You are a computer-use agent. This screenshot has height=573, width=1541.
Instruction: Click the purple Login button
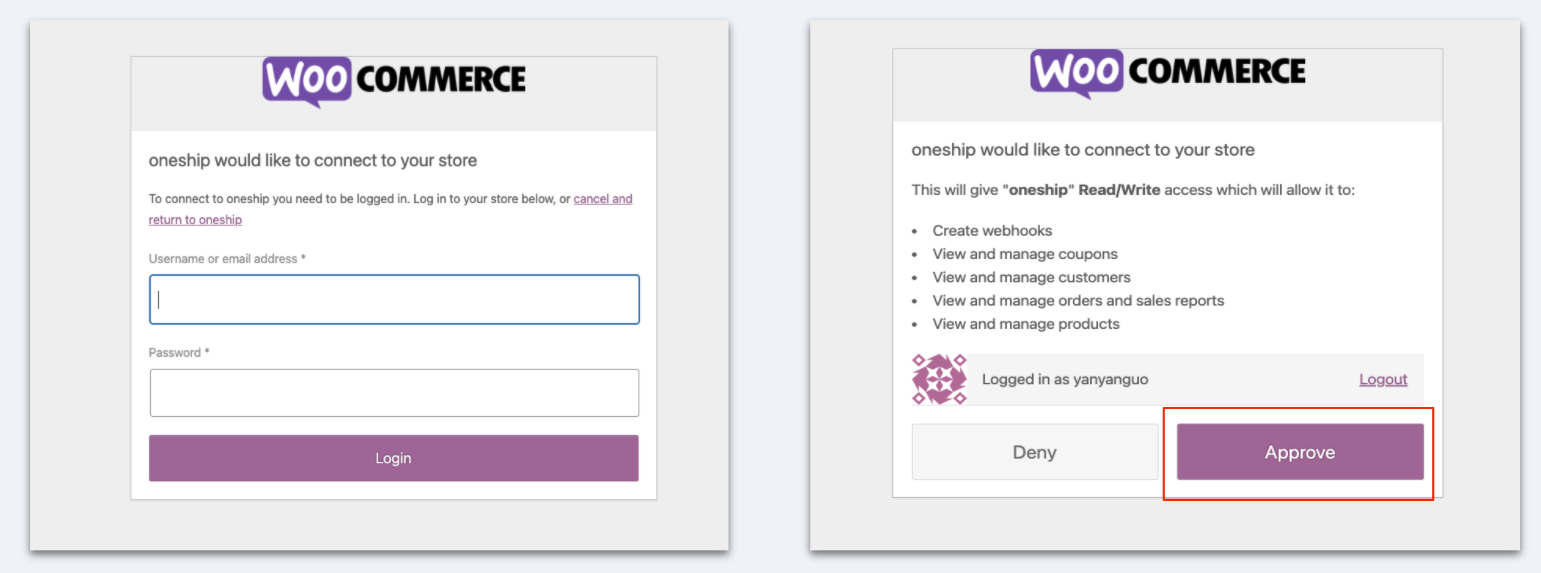point(394,458)
